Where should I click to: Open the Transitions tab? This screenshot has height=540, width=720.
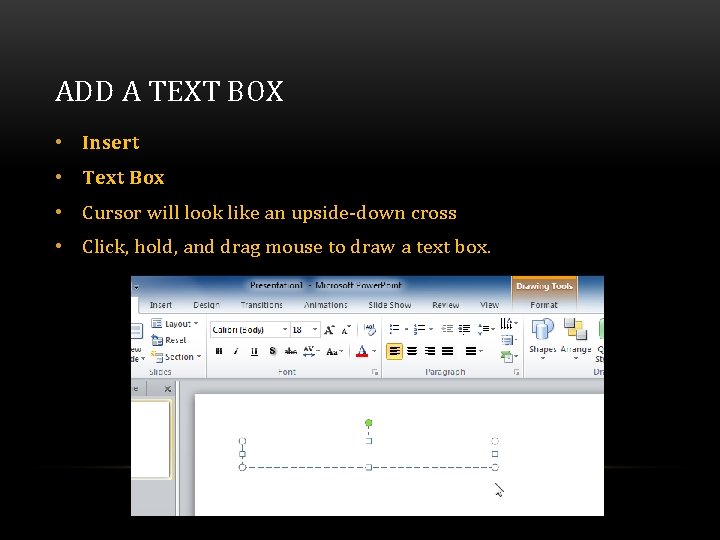261,305
